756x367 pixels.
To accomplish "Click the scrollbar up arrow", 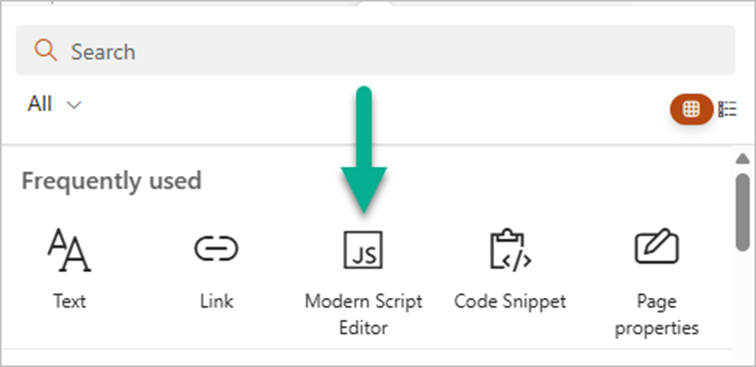I will pos(743,158).
